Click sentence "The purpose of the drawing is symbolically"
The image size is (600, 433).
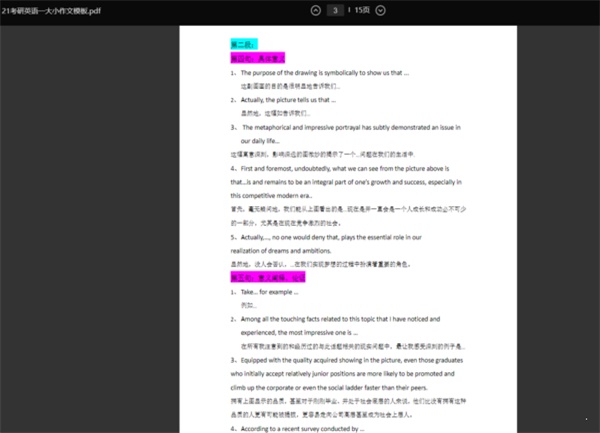pos(325,73)
